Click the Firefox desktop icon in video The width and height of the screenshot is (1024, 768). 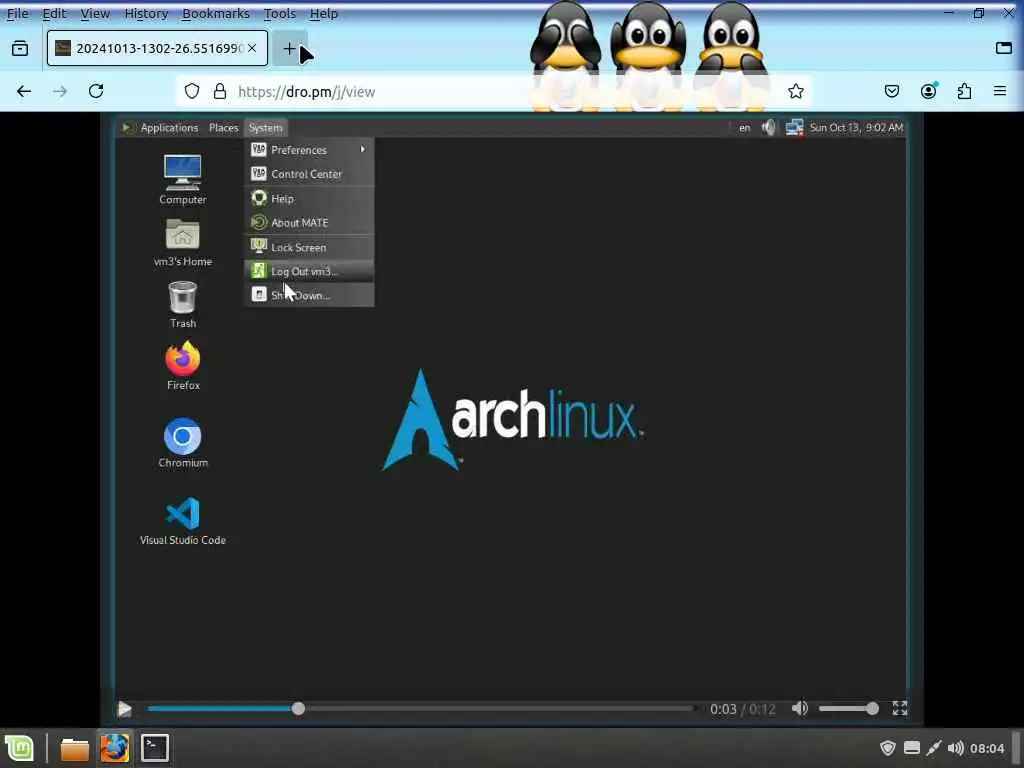coord(183,366)
